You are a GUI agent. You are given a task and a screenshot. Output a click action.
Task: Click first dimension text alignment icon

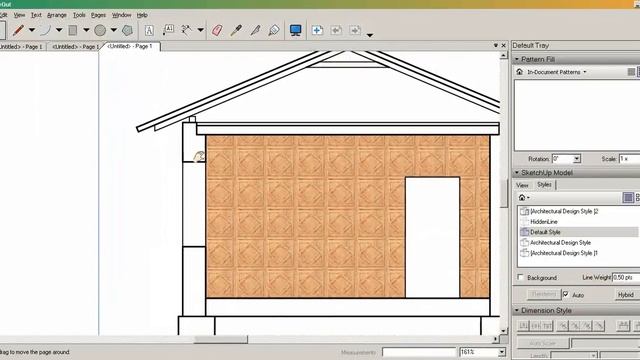(x=523, y=326)
